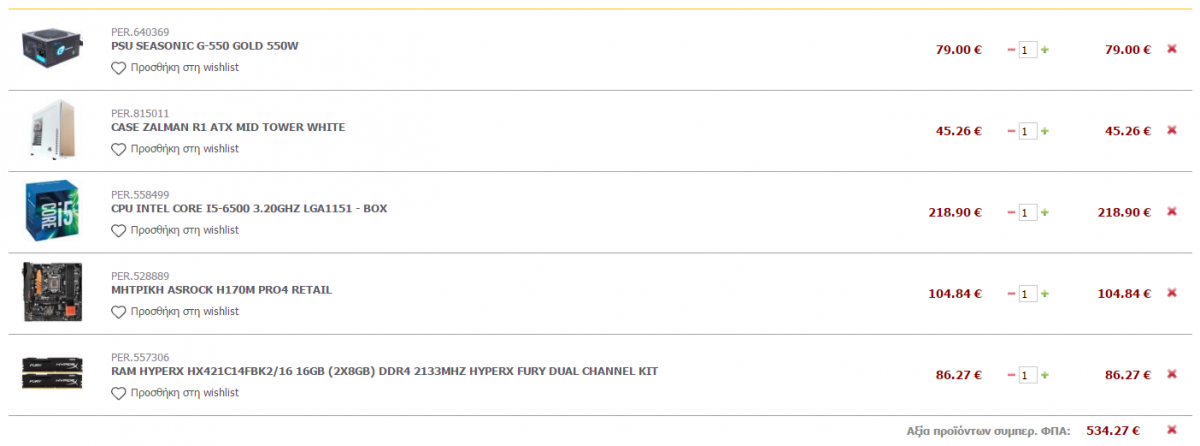The width and height of the screenshot is (1200, 446).
Task: Add Zalman R1 case to wishlist
Action: pos(175,149)
